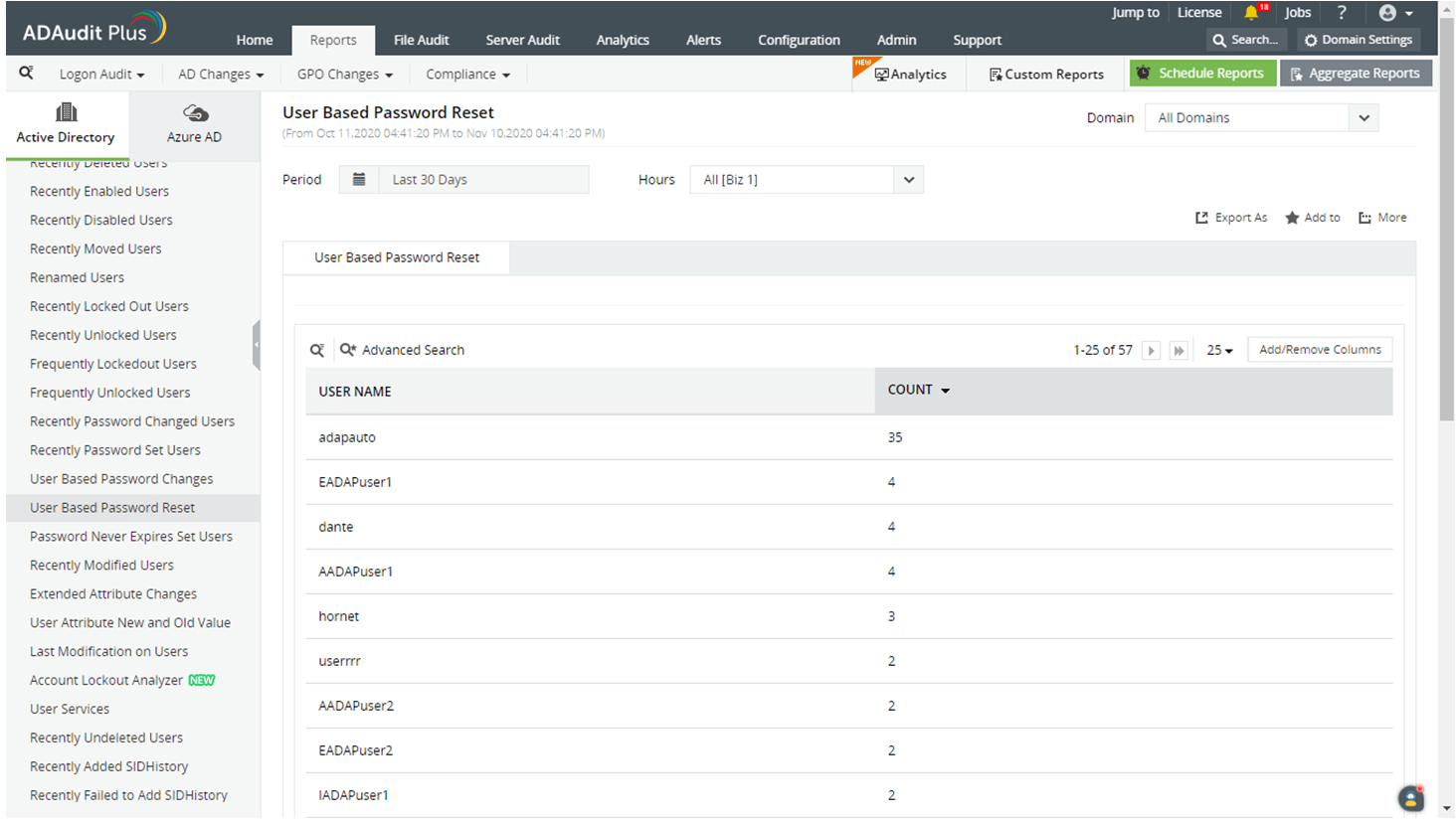Click the hornet user name cell
The height and width of the screenshot is (823, 1456).
coord(339,616)
